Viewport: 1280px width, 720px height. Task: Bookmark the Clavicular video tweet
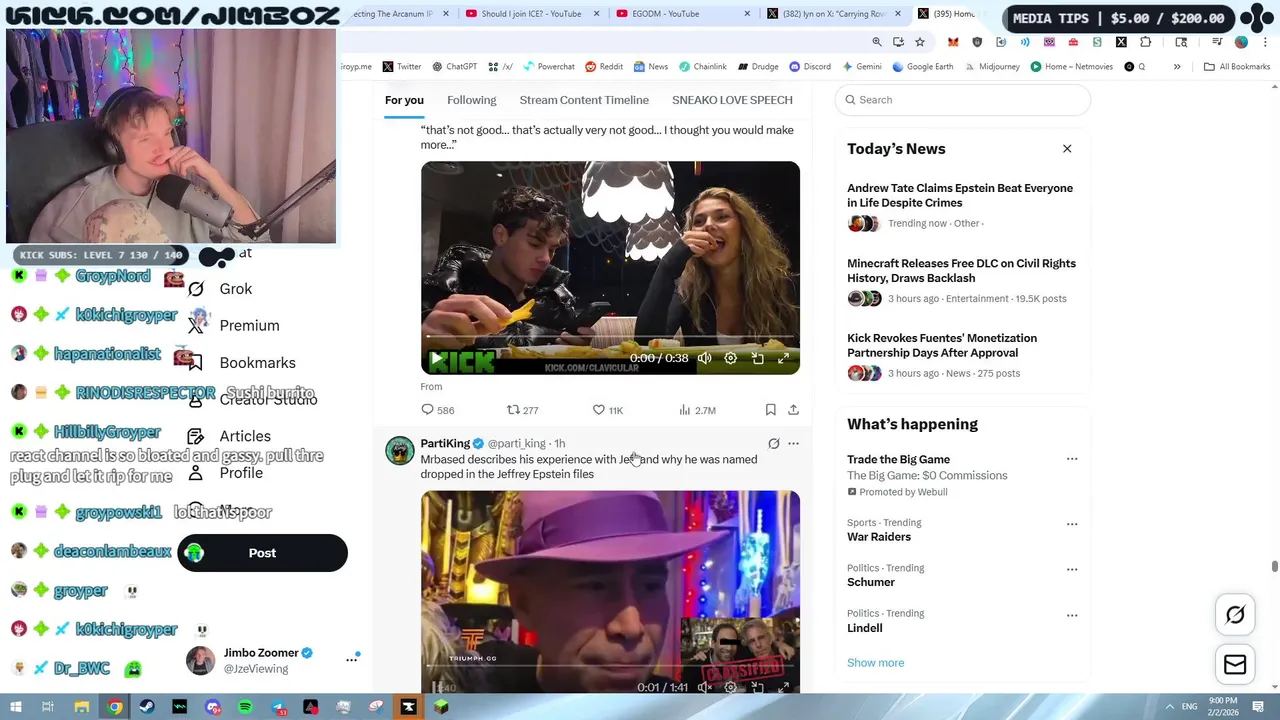tap(770, 410)
